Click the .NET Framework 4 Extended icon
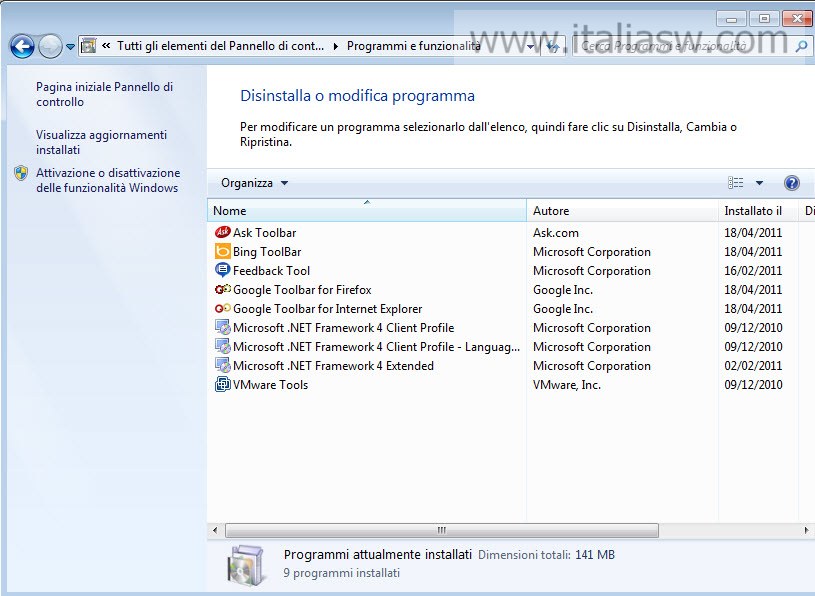Screen dimensions: 815x596 pyautogui.click(x=222, y=365)
